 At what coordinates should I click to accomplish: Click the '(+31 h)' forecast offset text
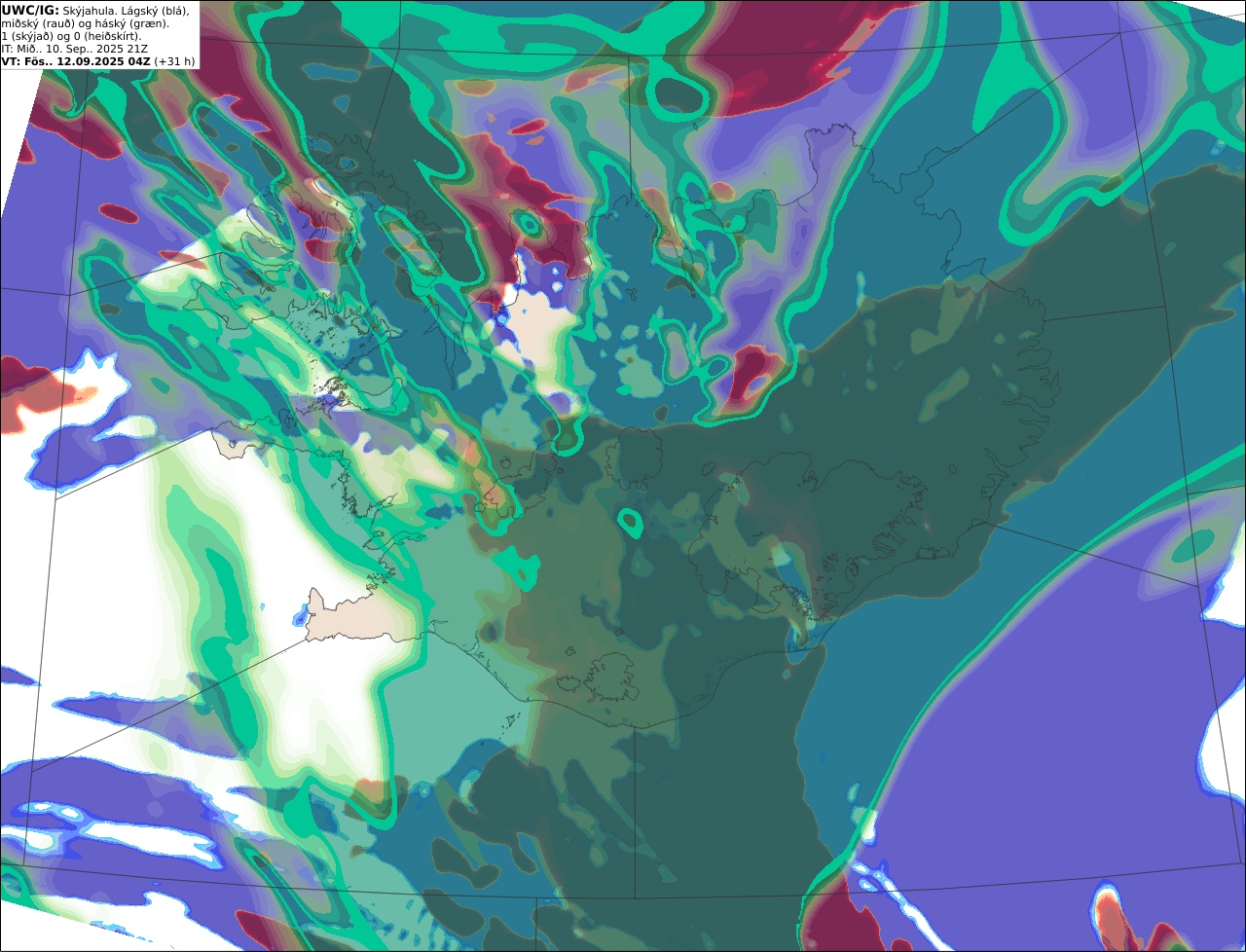click(174, 61)
